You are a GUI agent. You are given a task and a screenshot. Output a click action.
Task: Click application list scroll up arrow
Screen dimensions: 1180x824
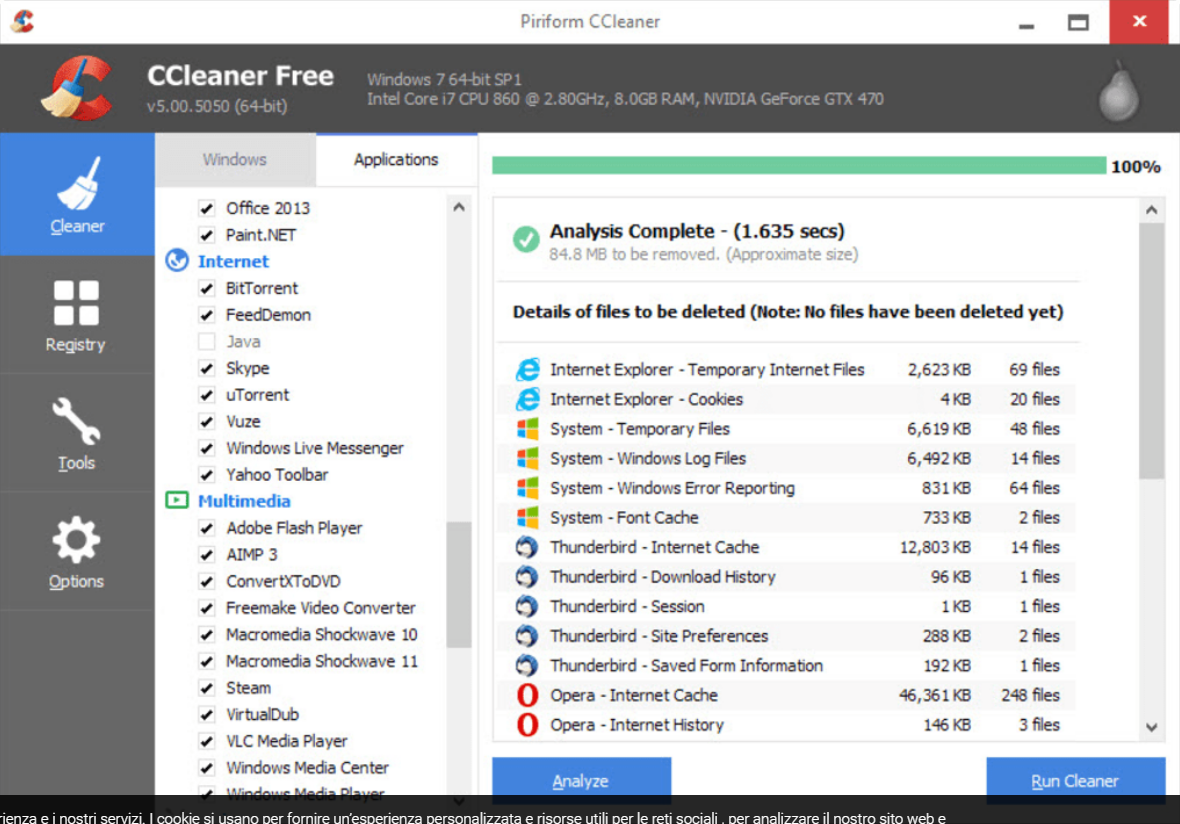[459, 207]
